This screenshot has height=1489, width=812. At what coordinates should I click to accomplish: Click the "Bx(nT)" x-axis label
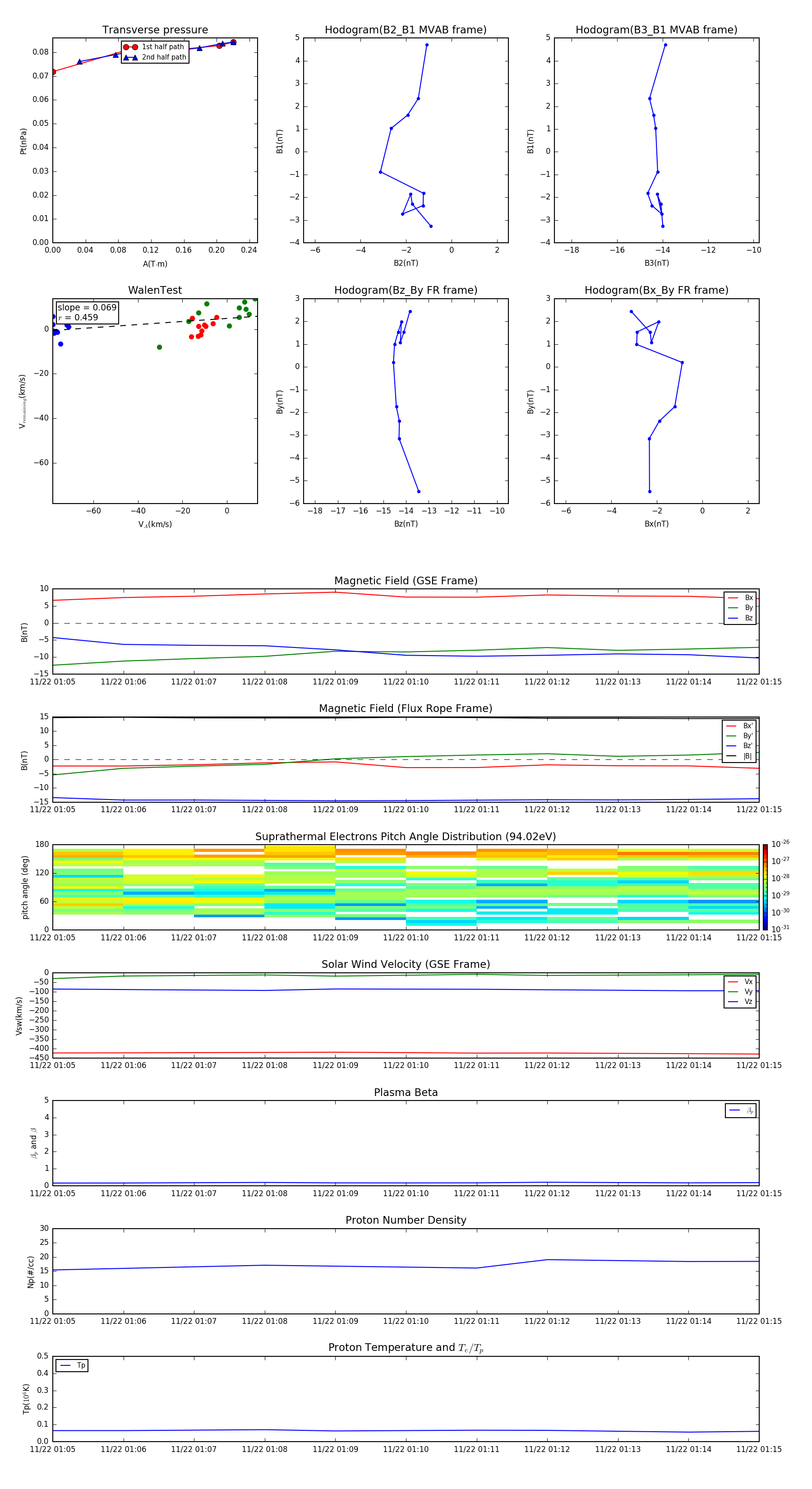point(656,524)
